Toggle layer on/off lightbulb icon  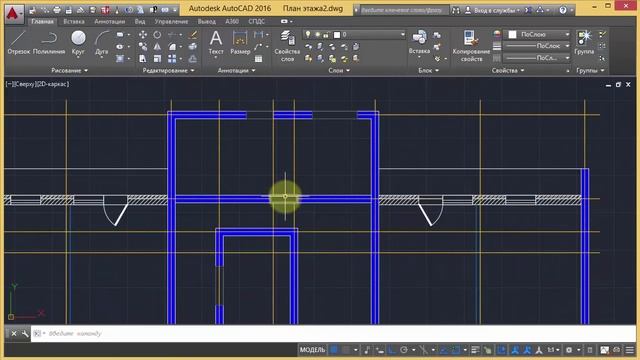point(308,35)
